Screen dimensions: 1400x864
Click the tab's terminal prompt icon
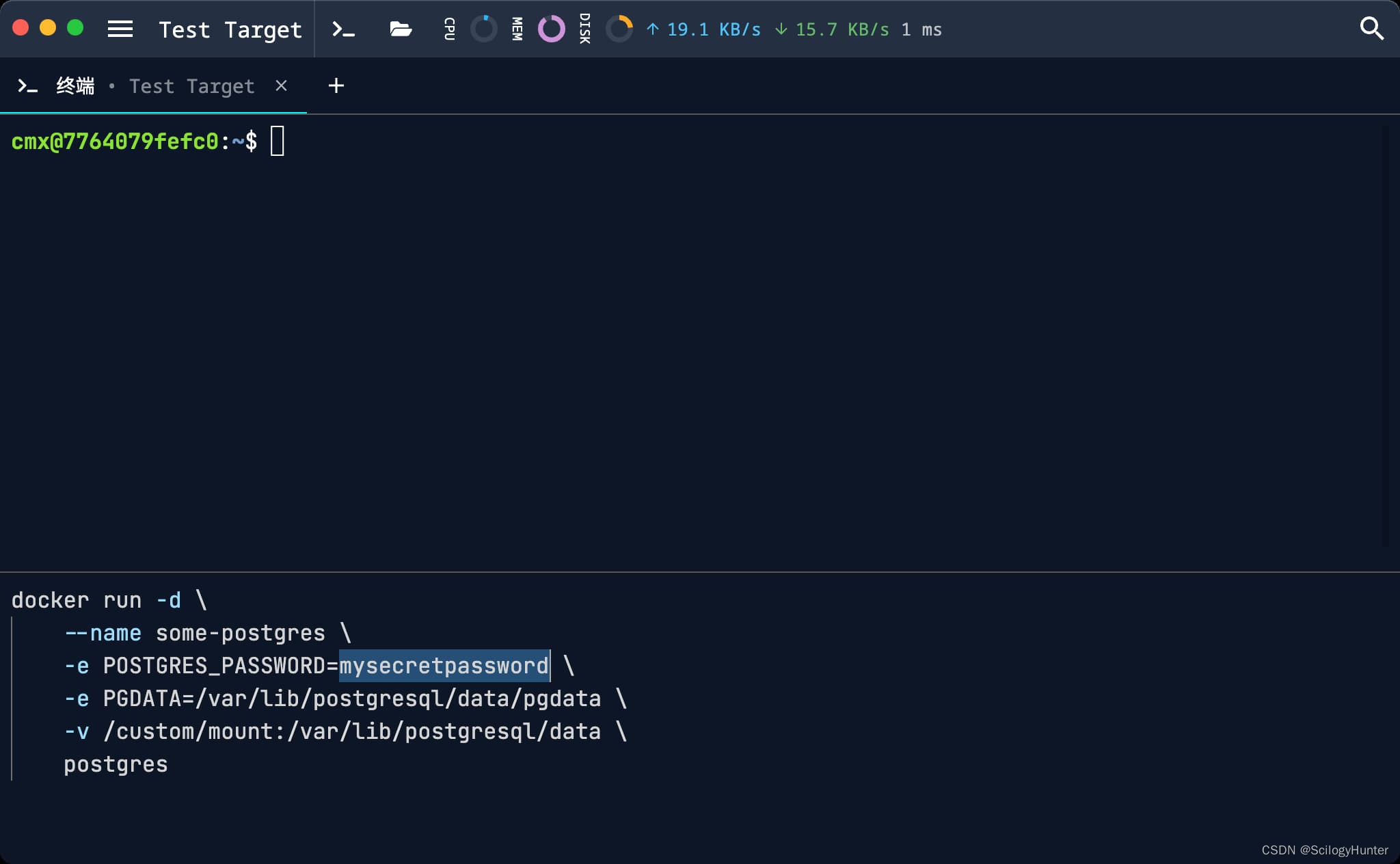27,86
